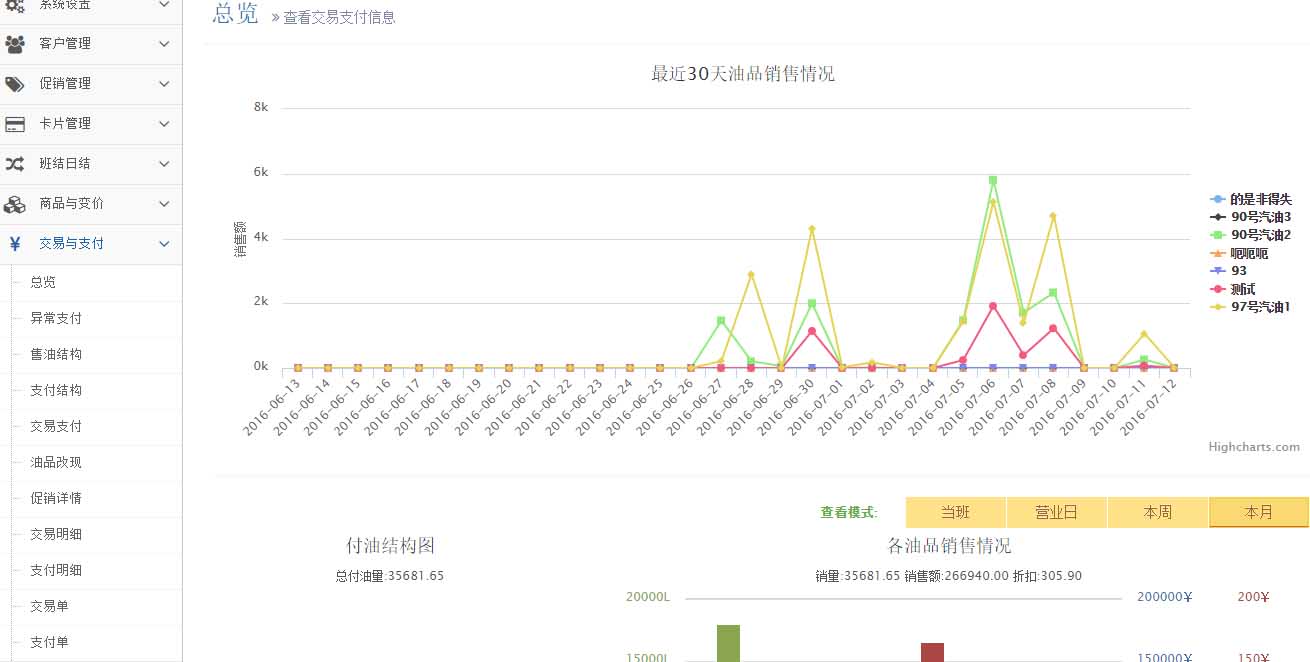This screenshot has height=662, width=1310.
Task: Open the 售油结构 submenu item
Action: click(x=56, y=355)
